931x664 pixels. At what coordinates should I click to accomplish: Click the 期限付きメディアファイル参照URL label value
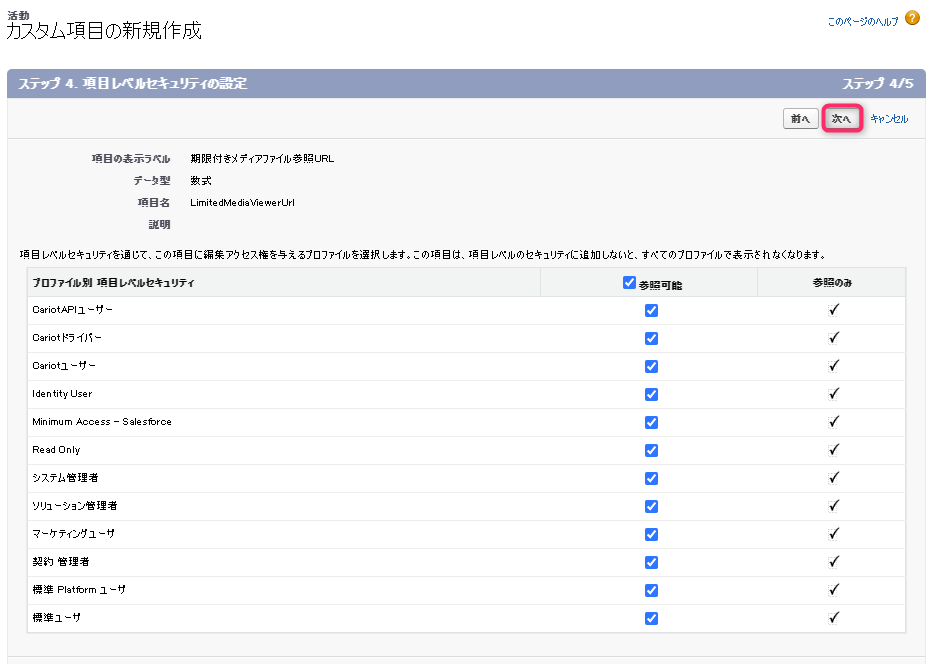[x=262, y=159]
